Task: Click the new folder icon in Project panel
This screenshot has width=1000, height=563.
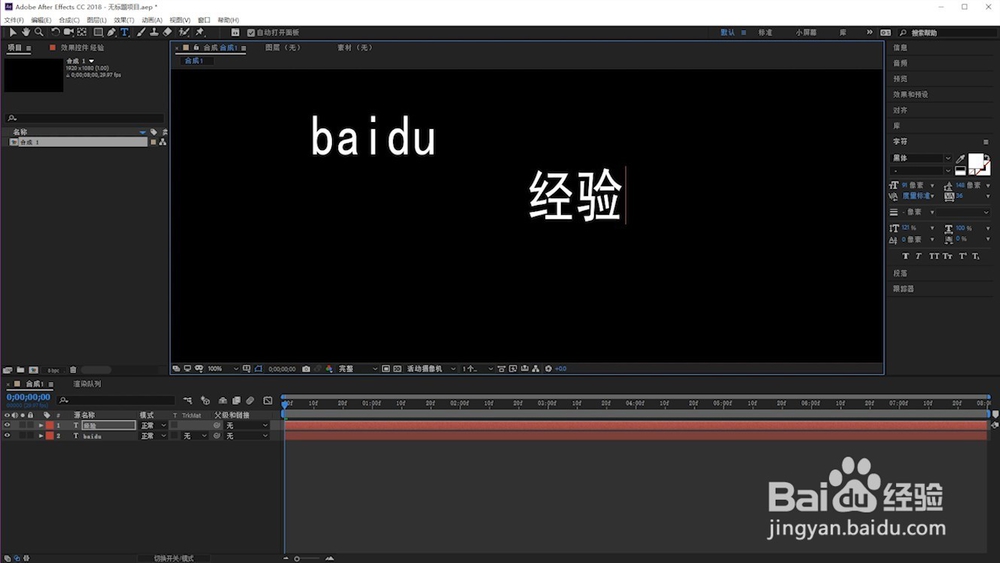Action: point(20,370)
